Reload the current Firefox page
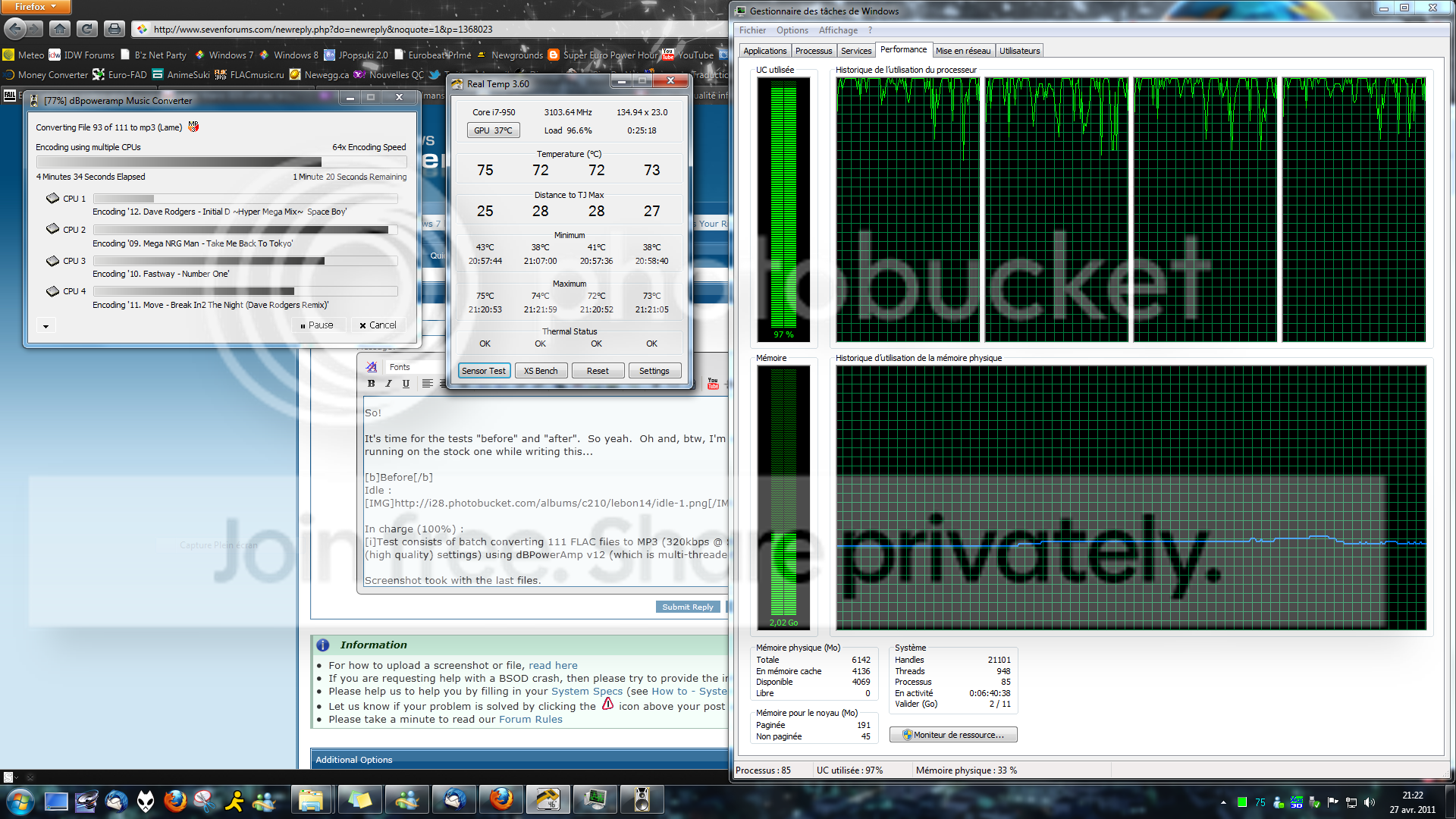 click(87, 29)
